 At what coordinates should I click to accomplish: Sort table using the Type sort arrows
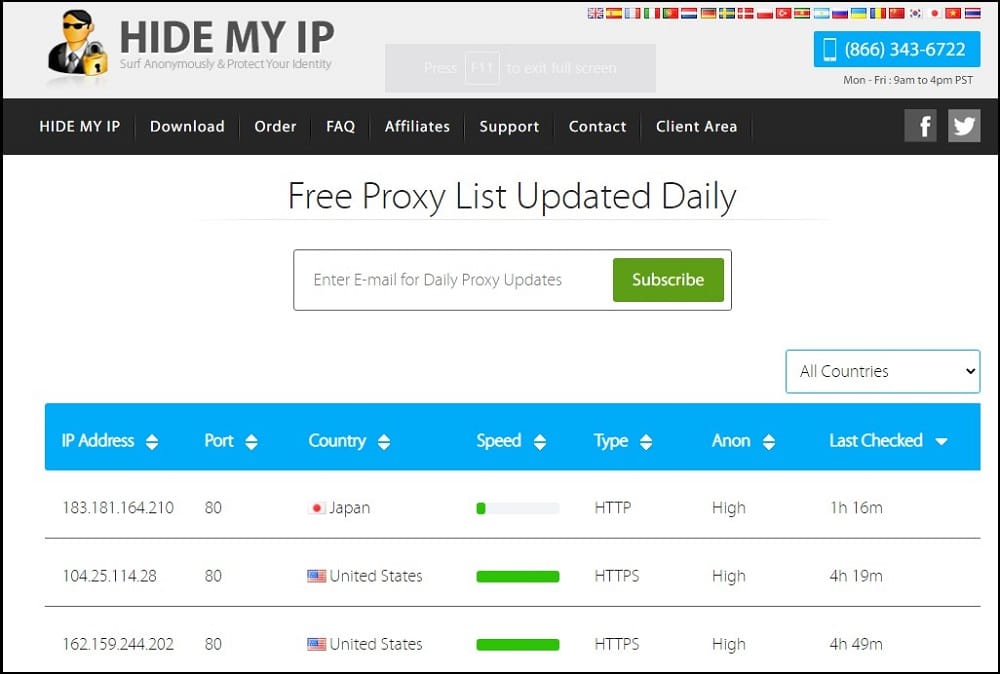pos(645,441)
